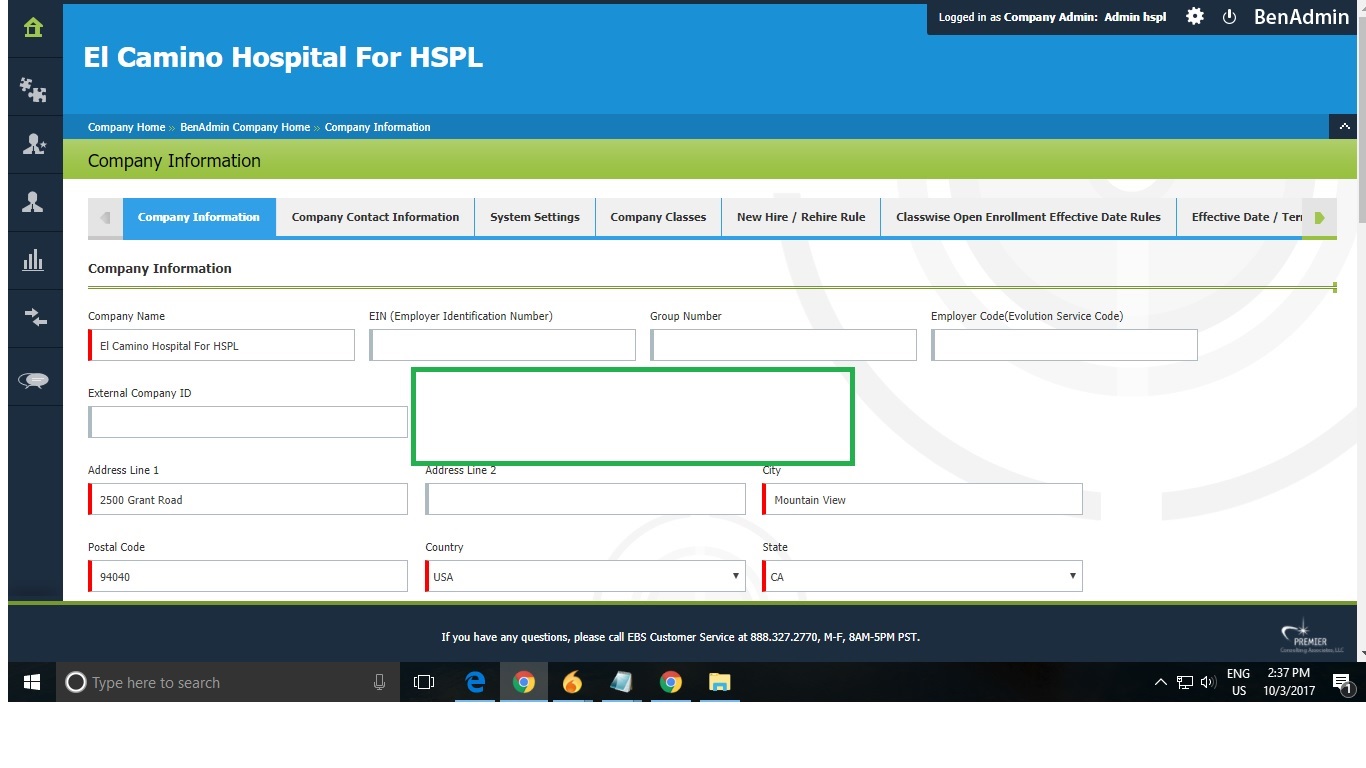Open the State dropdown showing CA
1366x768 pixels.
(922, 577)
